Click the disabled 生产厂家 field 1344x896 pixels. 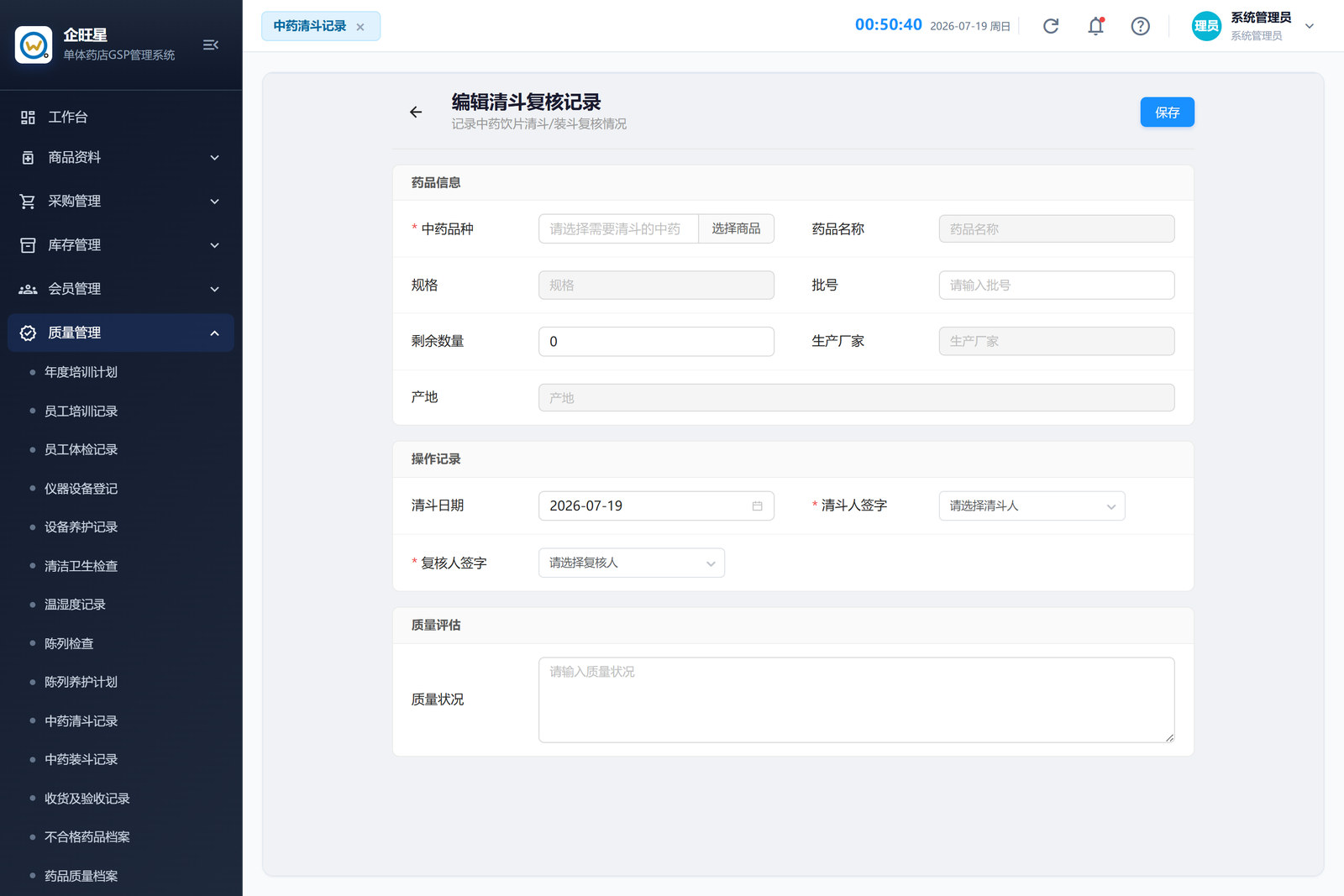click(x=1057, y=342)
